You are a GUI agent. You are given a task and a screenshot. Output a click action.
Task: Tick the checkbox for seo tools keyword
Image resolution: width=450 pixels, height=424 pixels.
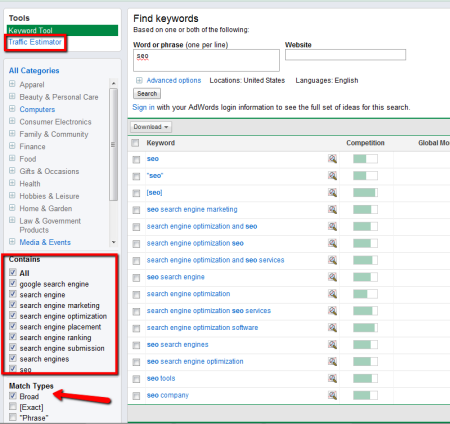136,379
